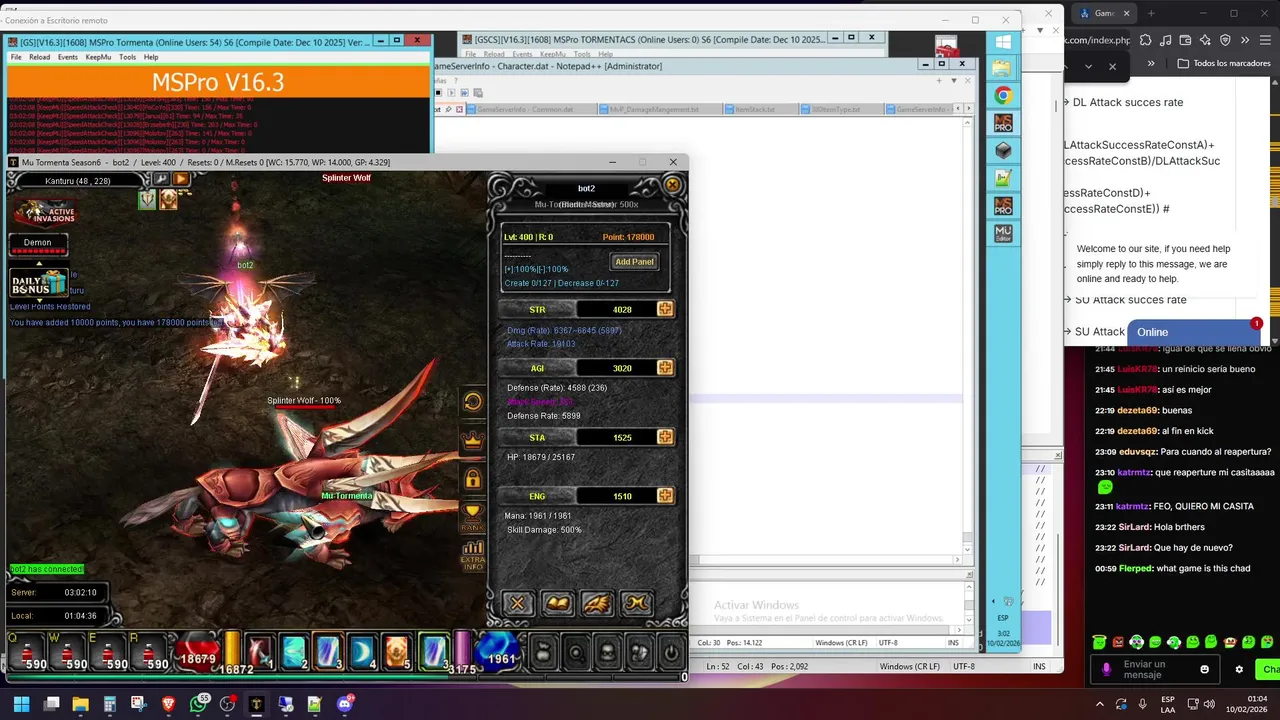Click the power icon in game bottom bar
The width and height of the screenshot is (1280, 720).
(670, 653)
